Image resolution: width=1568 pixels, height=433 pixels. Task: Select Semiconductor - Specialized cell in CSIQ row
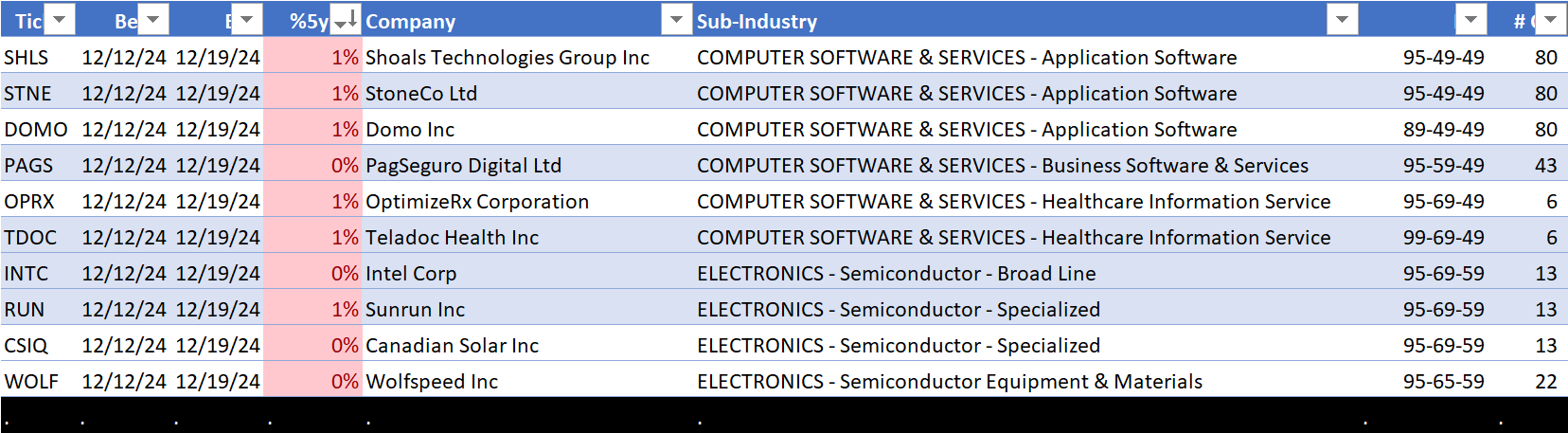899,345
